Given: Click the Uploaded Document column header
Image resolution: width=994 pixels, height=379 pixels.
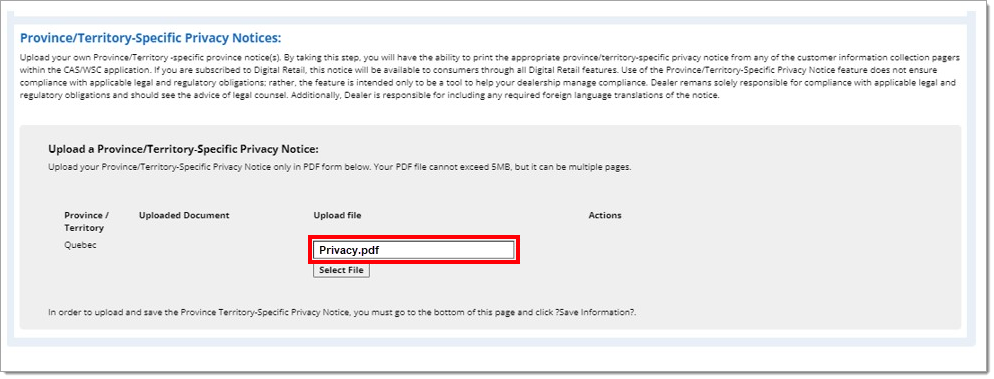Looking at the screenshot, I should point(184,215).
